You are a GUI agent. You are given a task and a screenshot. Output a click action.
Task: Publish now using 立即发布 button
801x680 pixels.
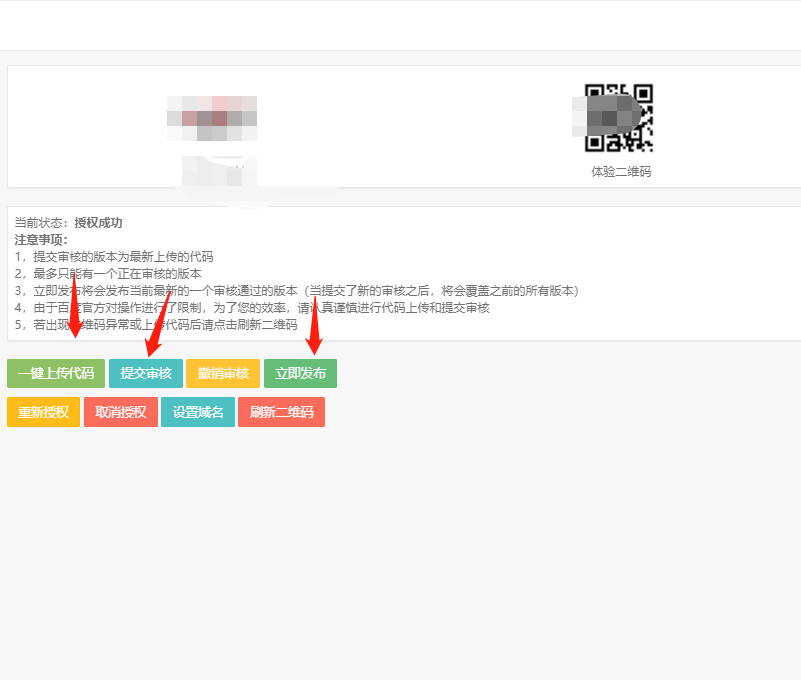tap(300, 373)
